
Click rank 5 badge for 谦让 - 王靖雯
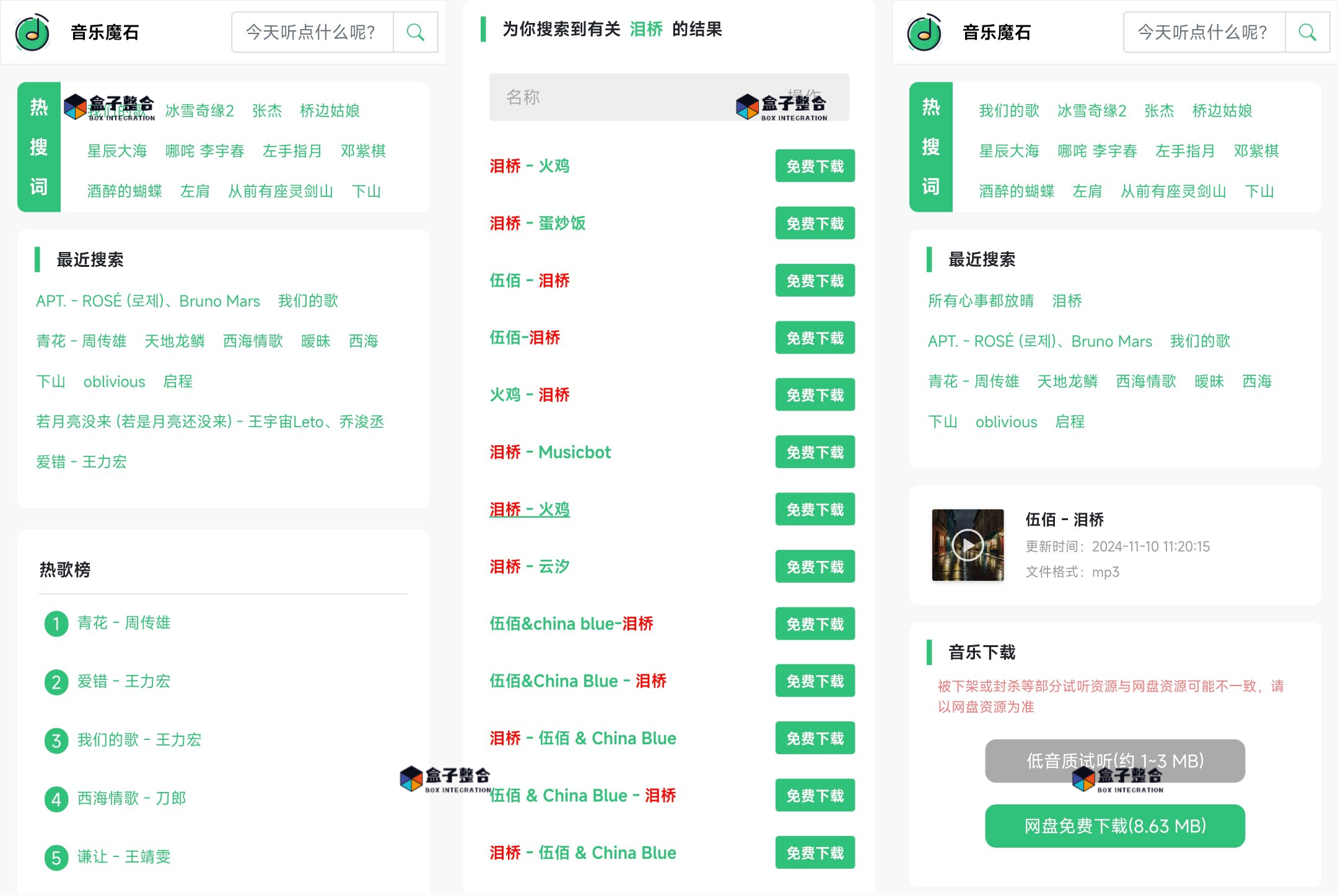click(x=56, y=857)
